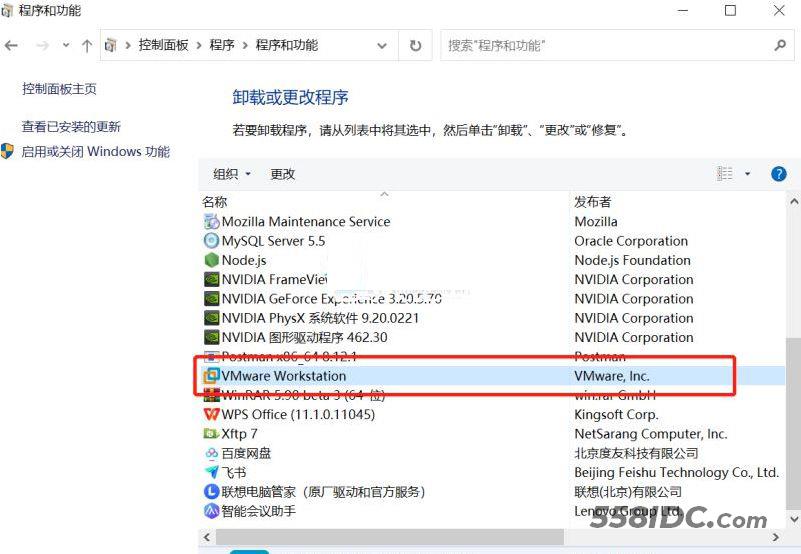This screenshot has width=801, height=554.
Task: Go up one level with up arrow
Action: click(87, 46)
